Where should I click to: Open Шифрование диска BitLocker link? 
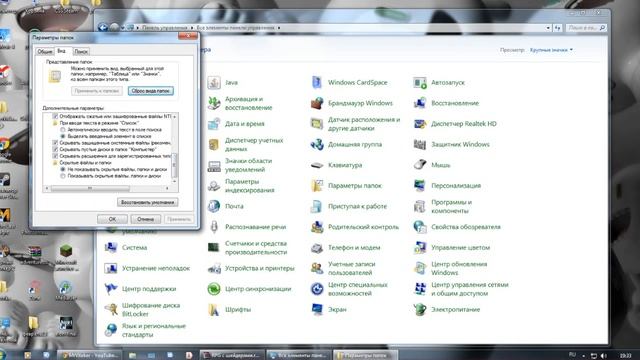[151, 309]
